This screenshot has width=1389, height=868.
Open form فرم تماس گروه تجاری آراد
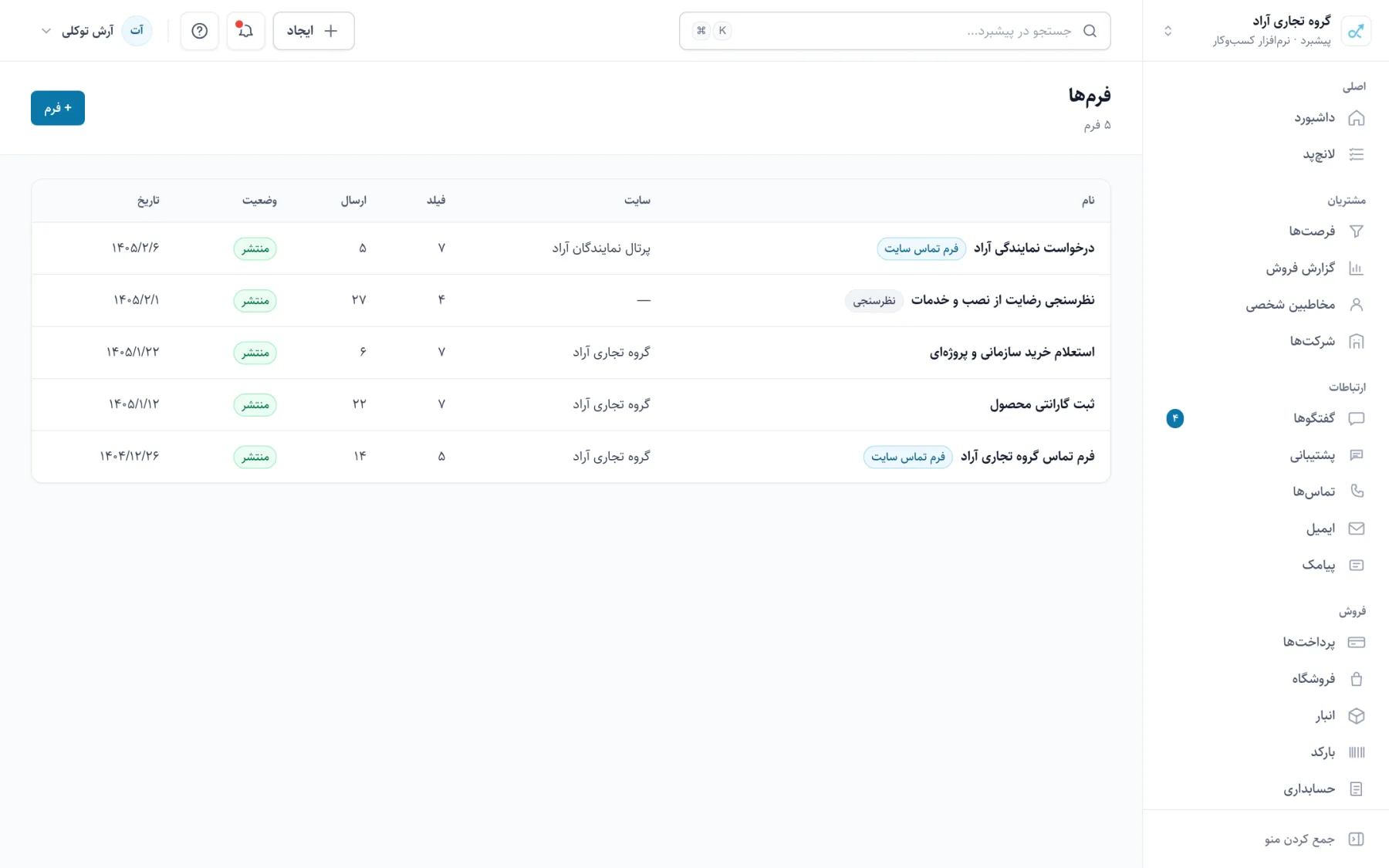(1027, 457)
